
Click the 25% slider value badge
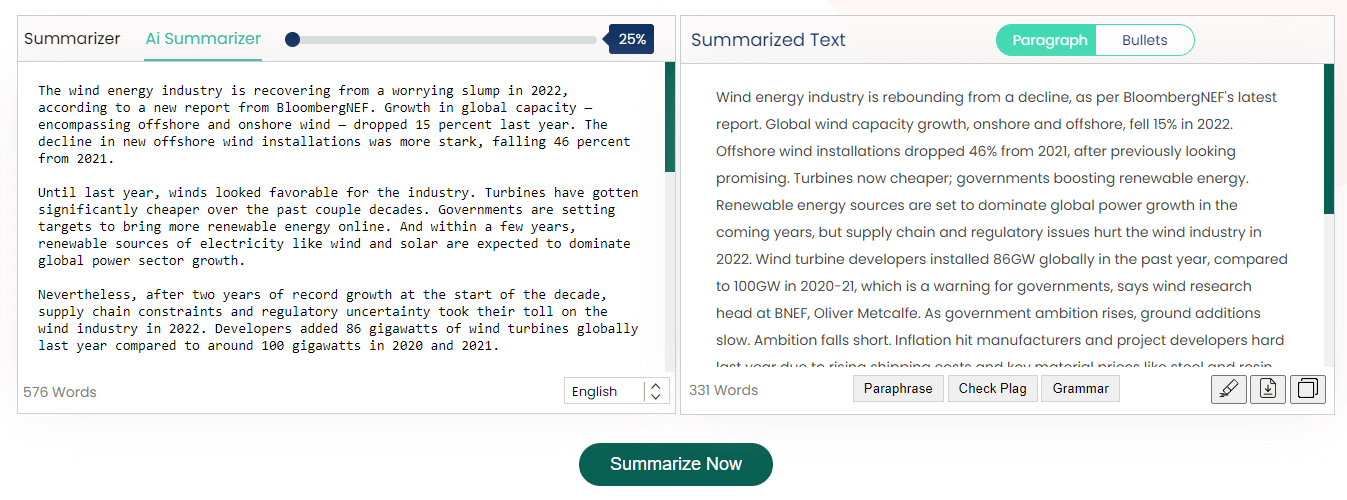pyautogui.click(x=631, y=40)
